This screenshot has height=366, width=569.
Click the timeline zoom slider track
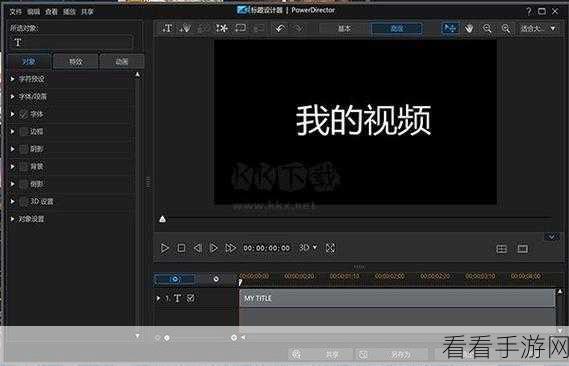(200, 338)
